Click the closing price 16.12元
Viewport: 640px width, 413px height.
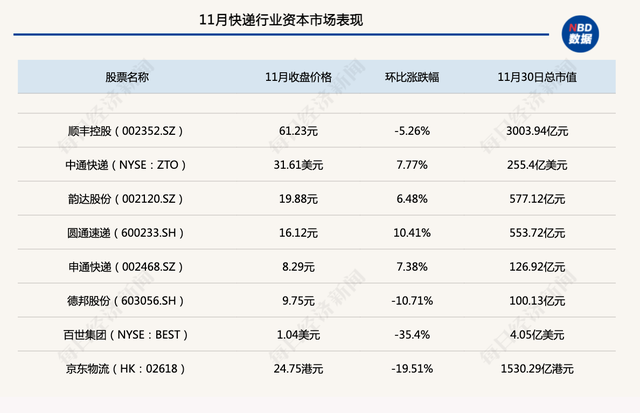(298, 233)
